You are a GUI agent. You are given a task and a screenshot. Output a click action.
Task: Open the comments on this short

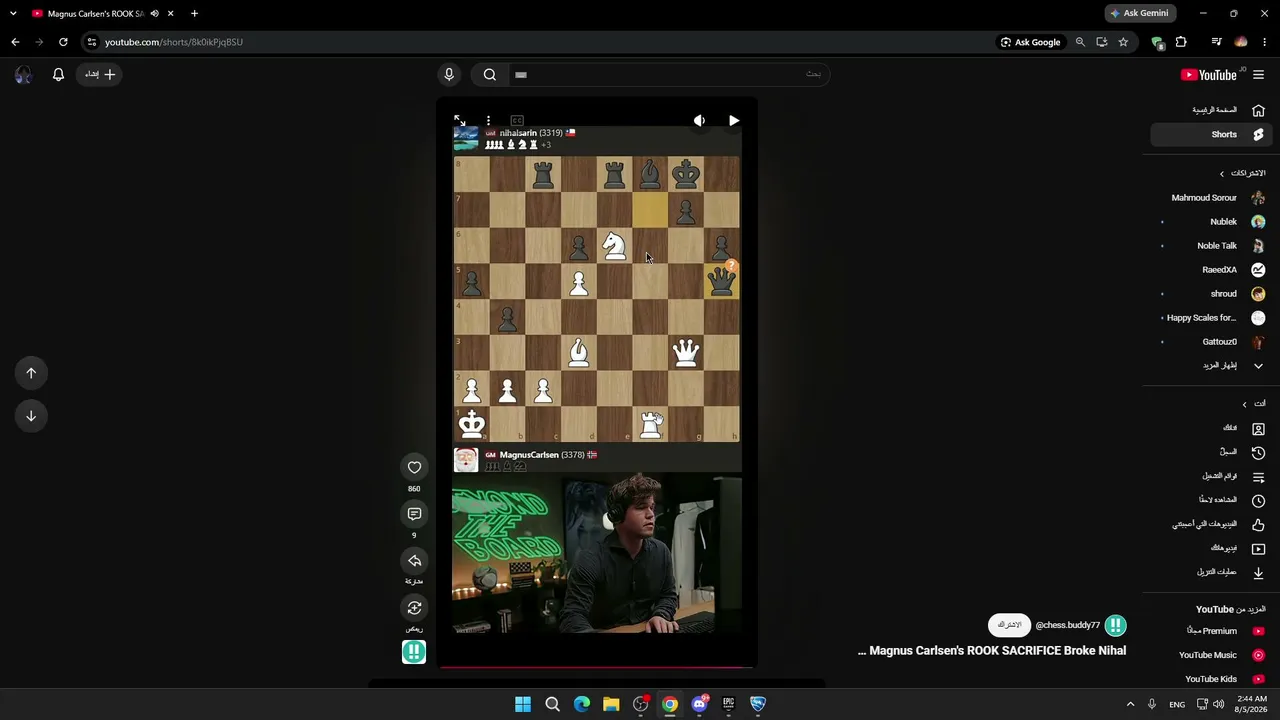pyautogui.click(x=414, y=514)
